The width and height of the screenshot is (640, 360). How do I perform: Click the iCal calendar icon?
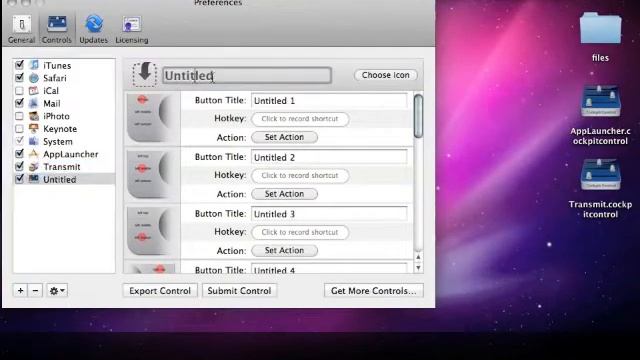point(34,90)
